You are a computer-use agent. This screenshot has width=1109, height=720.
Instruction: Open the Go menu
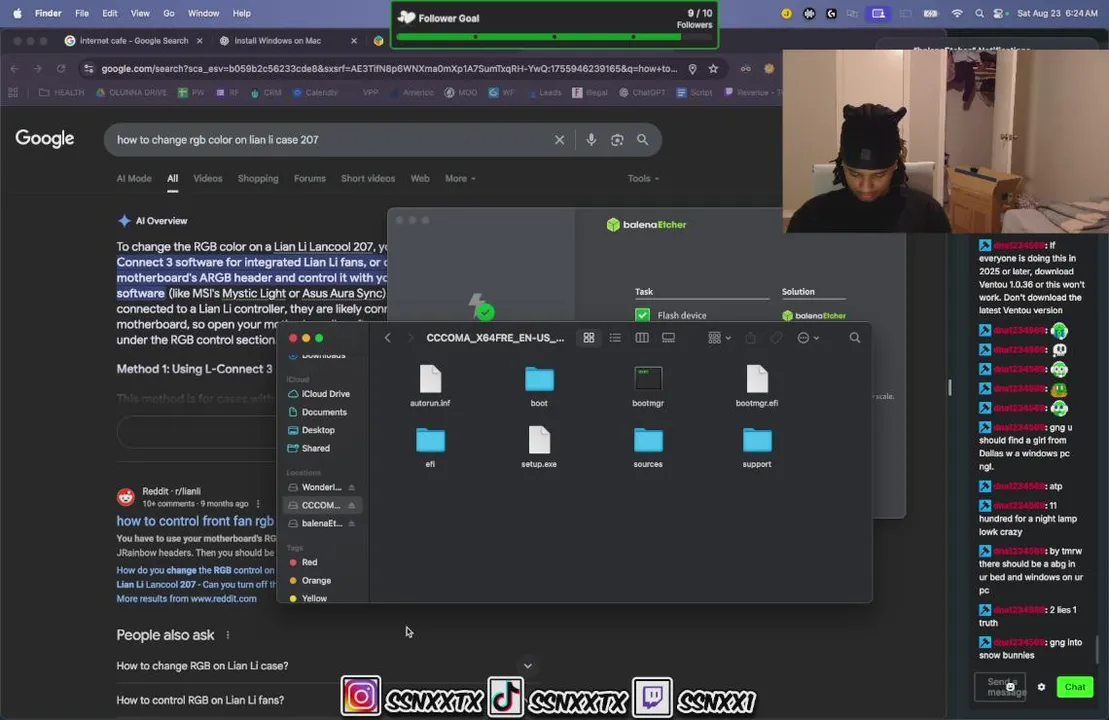[168, 13]
